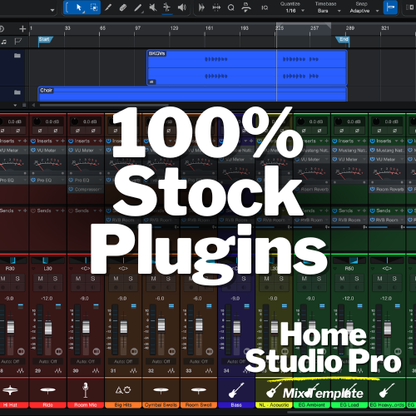The height and width of the screenshot is (416, 416).
Task: Select the Arrow tool in the toolbar
Action: coord(79,7)
